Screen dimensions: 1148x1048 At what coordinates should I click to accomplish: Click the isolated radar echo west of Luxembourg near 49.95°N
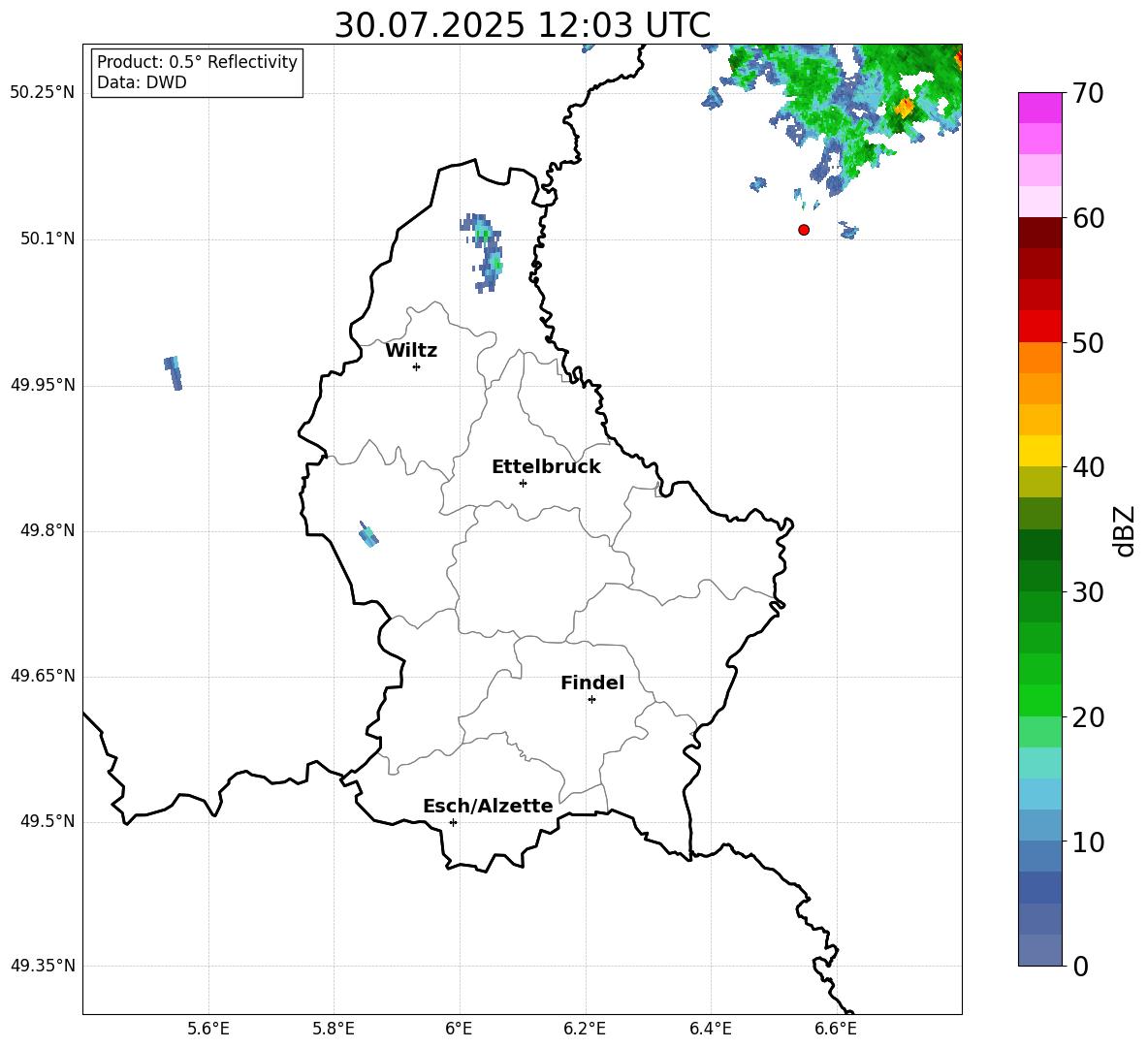pyautogui.click(x=173, y=372)
